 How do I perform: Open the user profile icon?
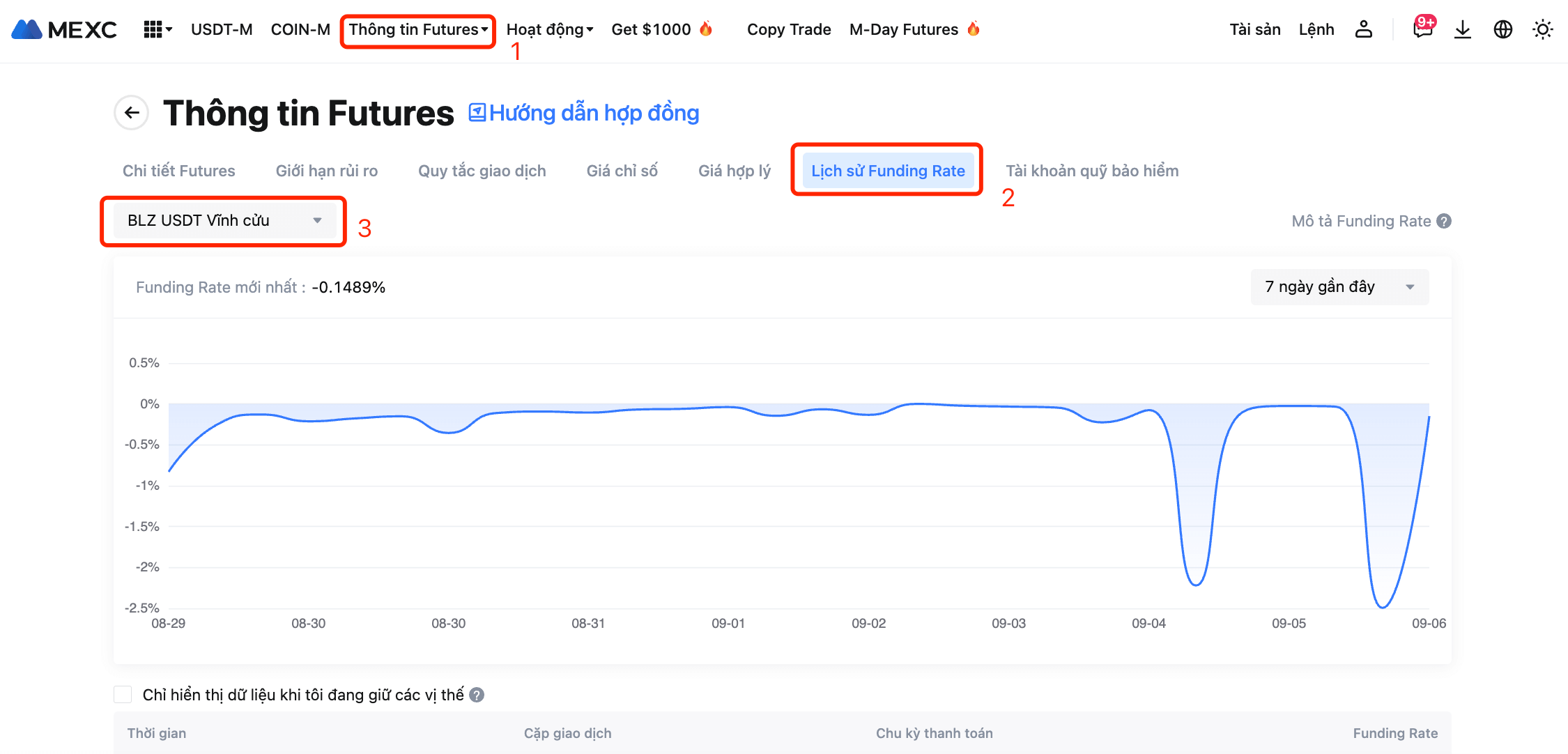point(1363,29)
